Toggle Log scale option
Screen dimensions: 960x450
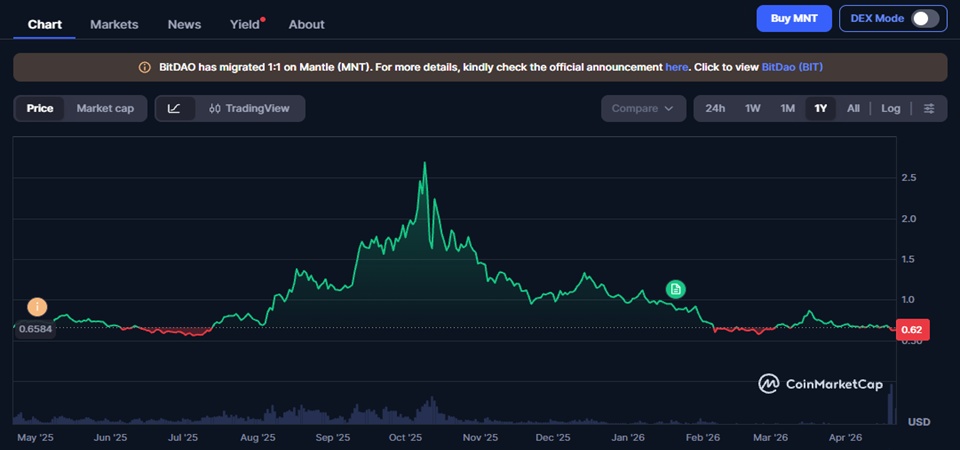pos(891,108)
